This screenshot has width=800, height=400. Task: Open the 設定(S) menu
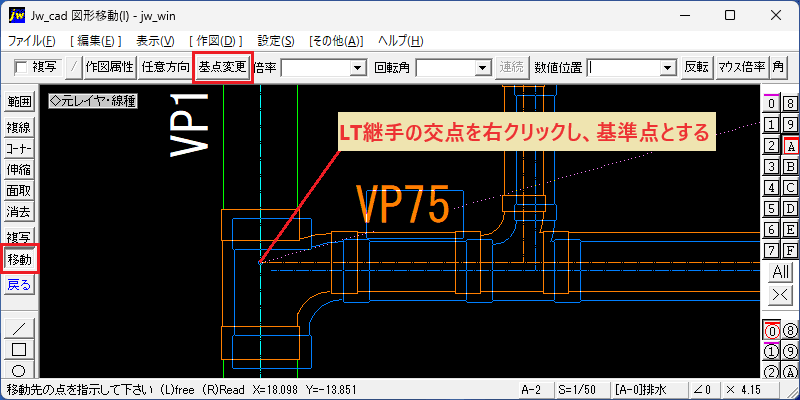[x=276, y=41]
